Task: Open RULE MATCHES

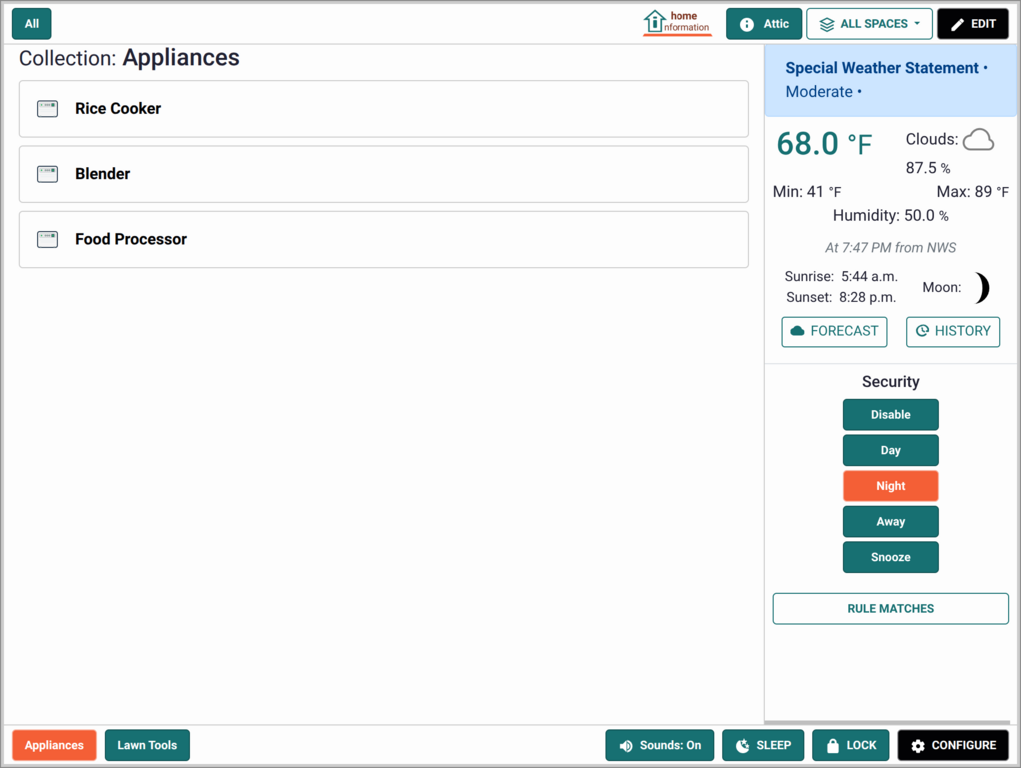Action: [891, 608]
